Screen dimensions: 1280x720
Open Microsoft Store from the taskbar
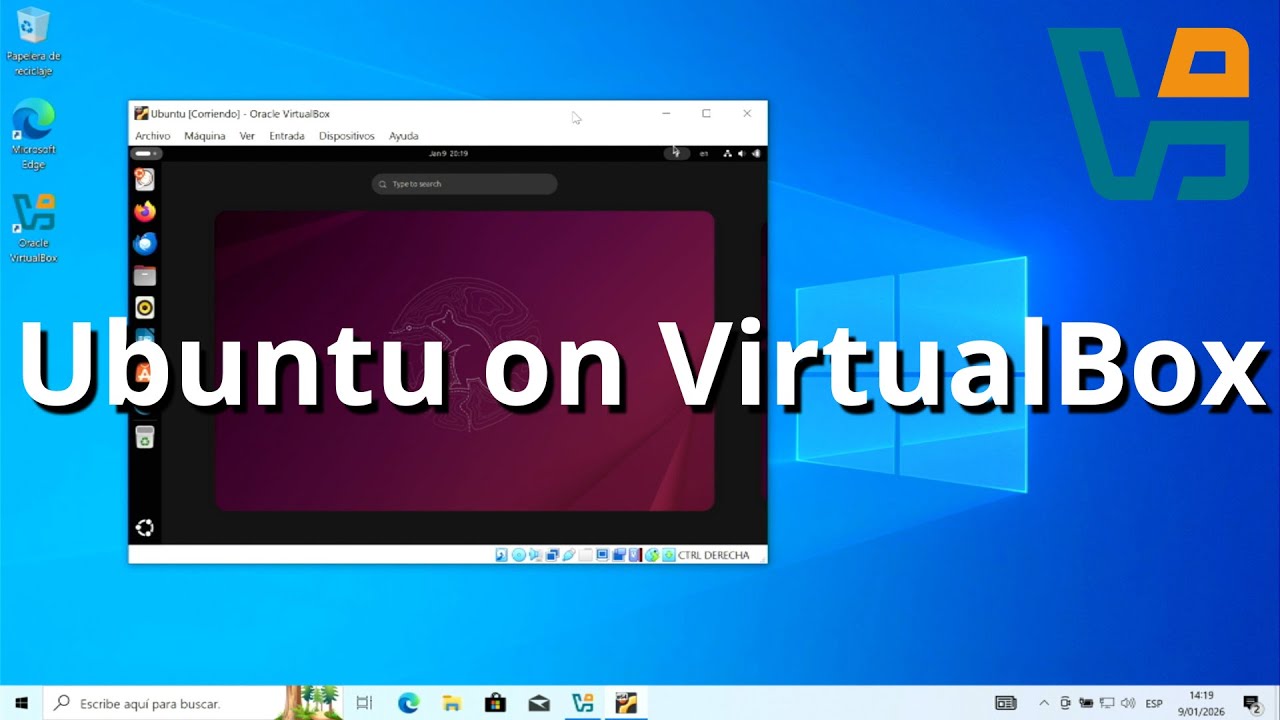coord(494,703)
